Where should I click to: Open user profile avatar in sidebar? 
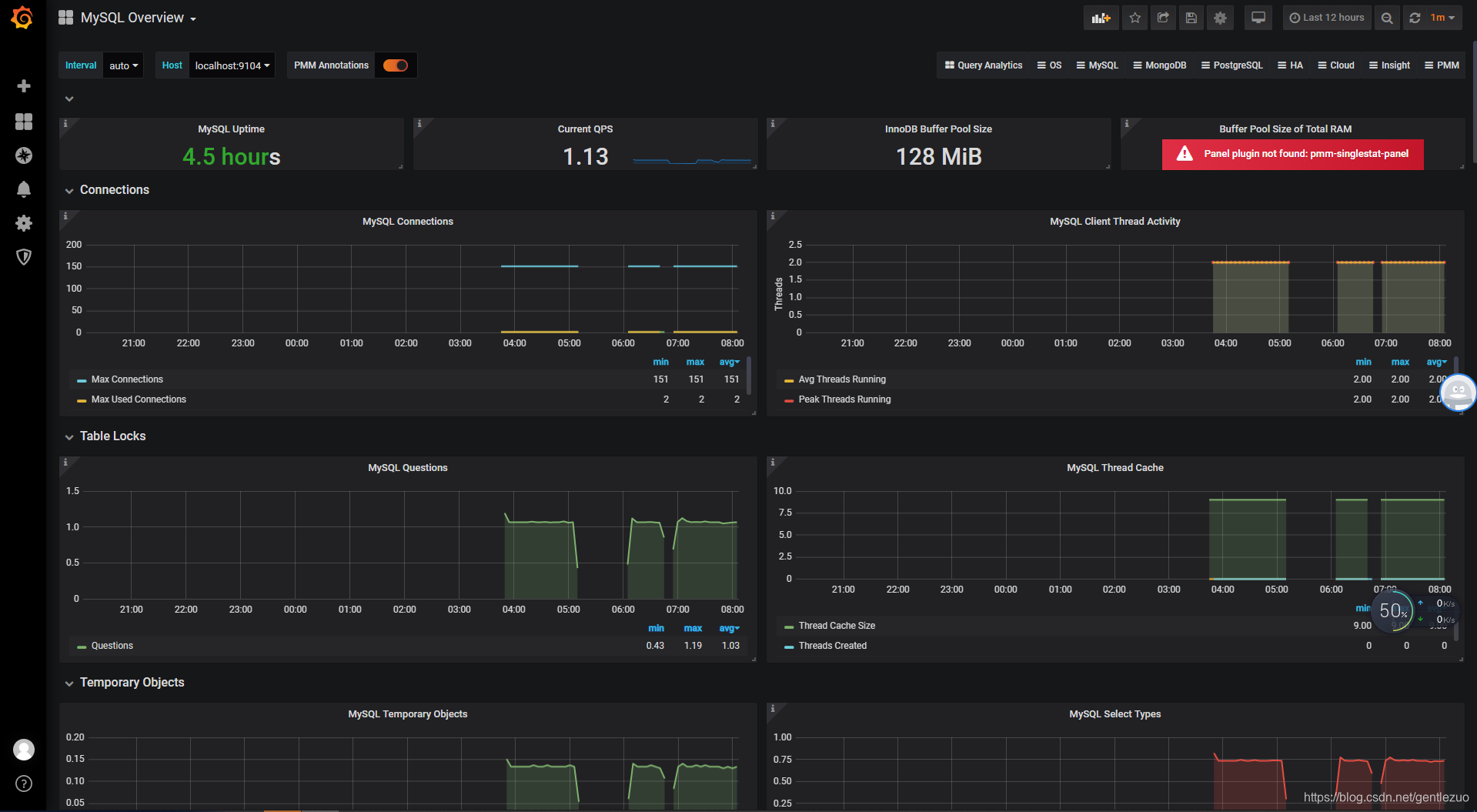click(24, 749)
